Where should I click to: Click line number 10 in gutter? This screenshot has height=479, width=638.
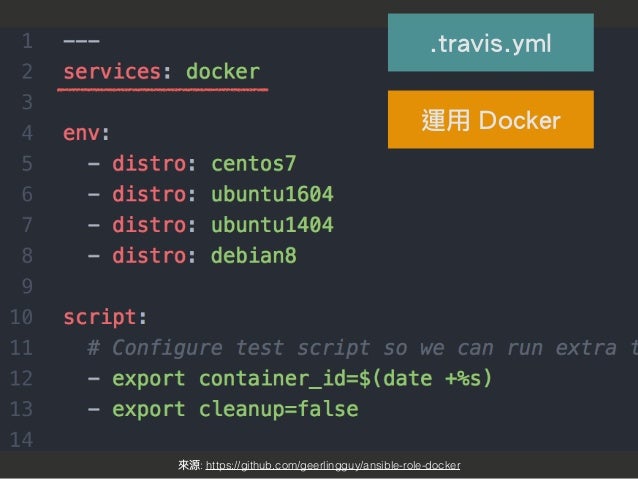pyautogui.click(x=21, y=317)
